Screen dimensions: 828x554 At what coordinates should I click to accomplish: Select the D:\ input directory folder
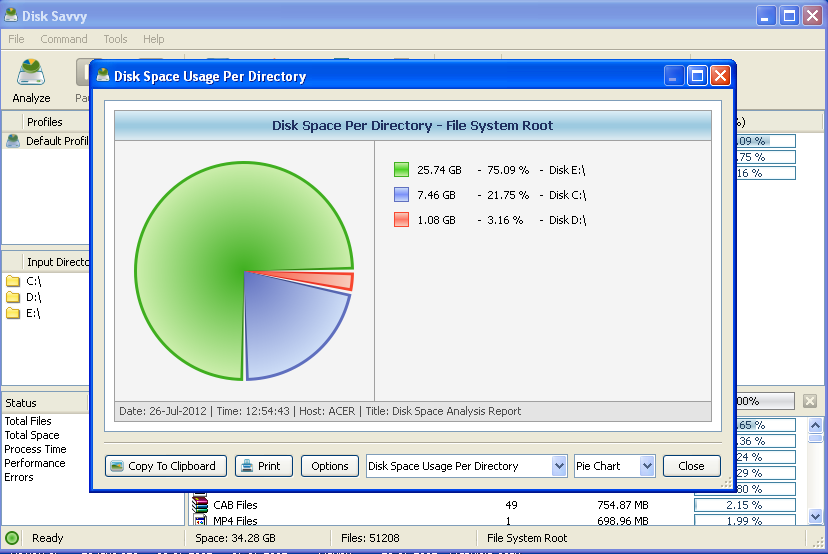click(x=13, y=297)
